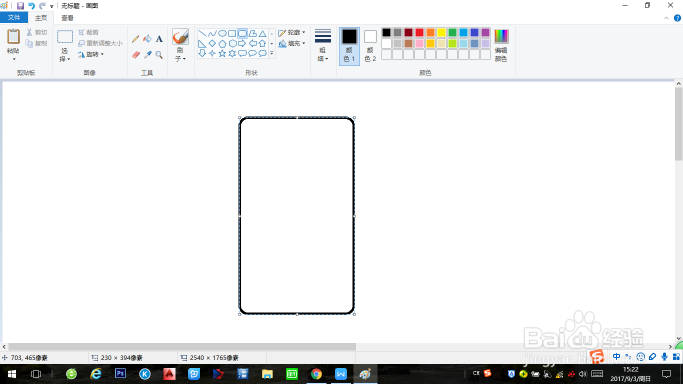Open the Rotate dropdown
This screenshot has height=384, width=683.
(91, 54)
